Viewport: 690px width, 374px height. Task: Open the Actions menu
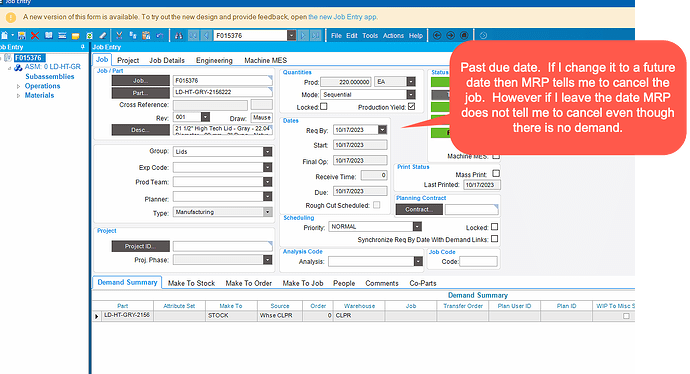[393, 36]
